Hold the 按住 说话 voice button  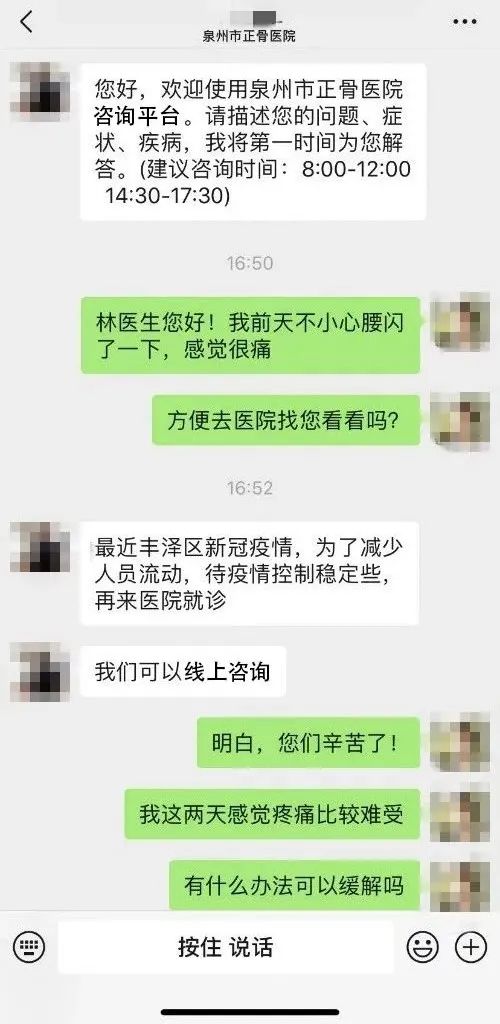point(226,947)
